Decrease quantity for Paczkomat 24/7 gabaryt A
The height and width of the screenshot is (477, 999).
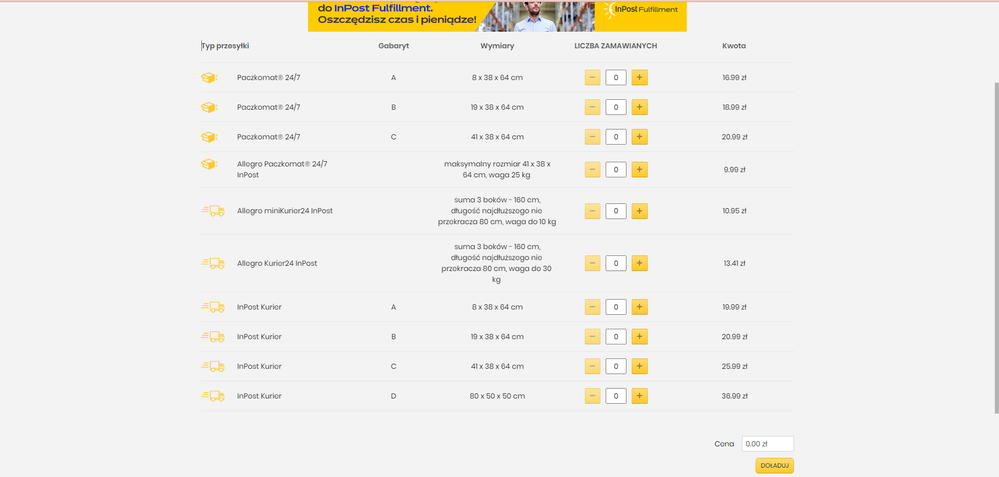click(593, 78)
